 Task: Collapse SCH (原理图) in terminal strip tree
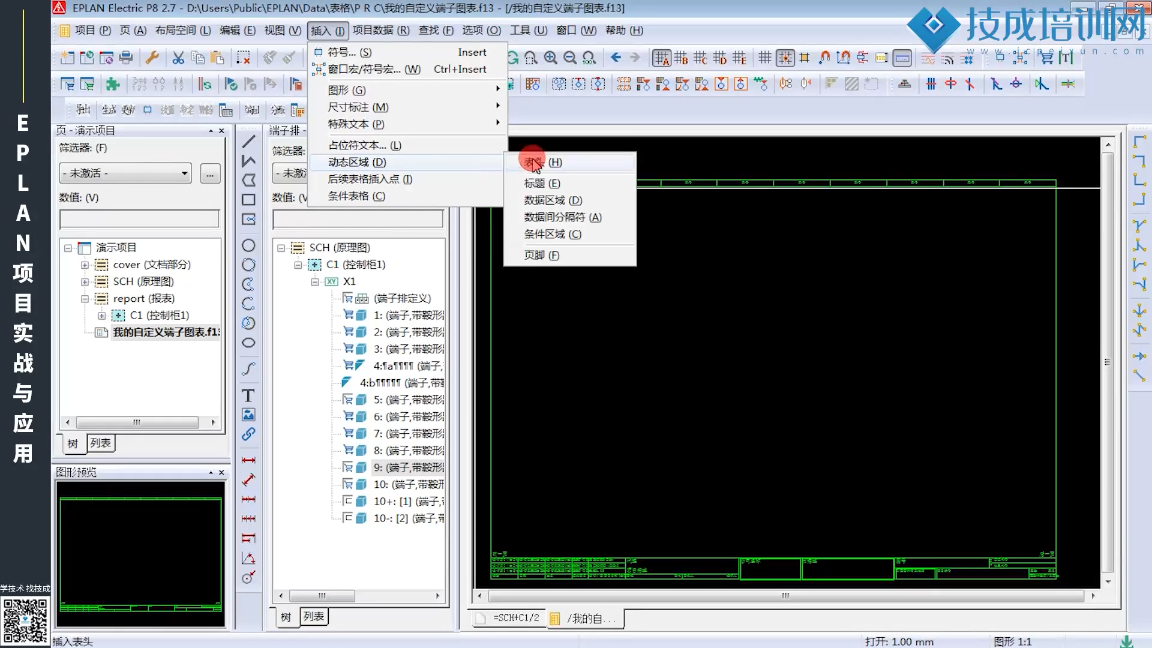point(281,248)
